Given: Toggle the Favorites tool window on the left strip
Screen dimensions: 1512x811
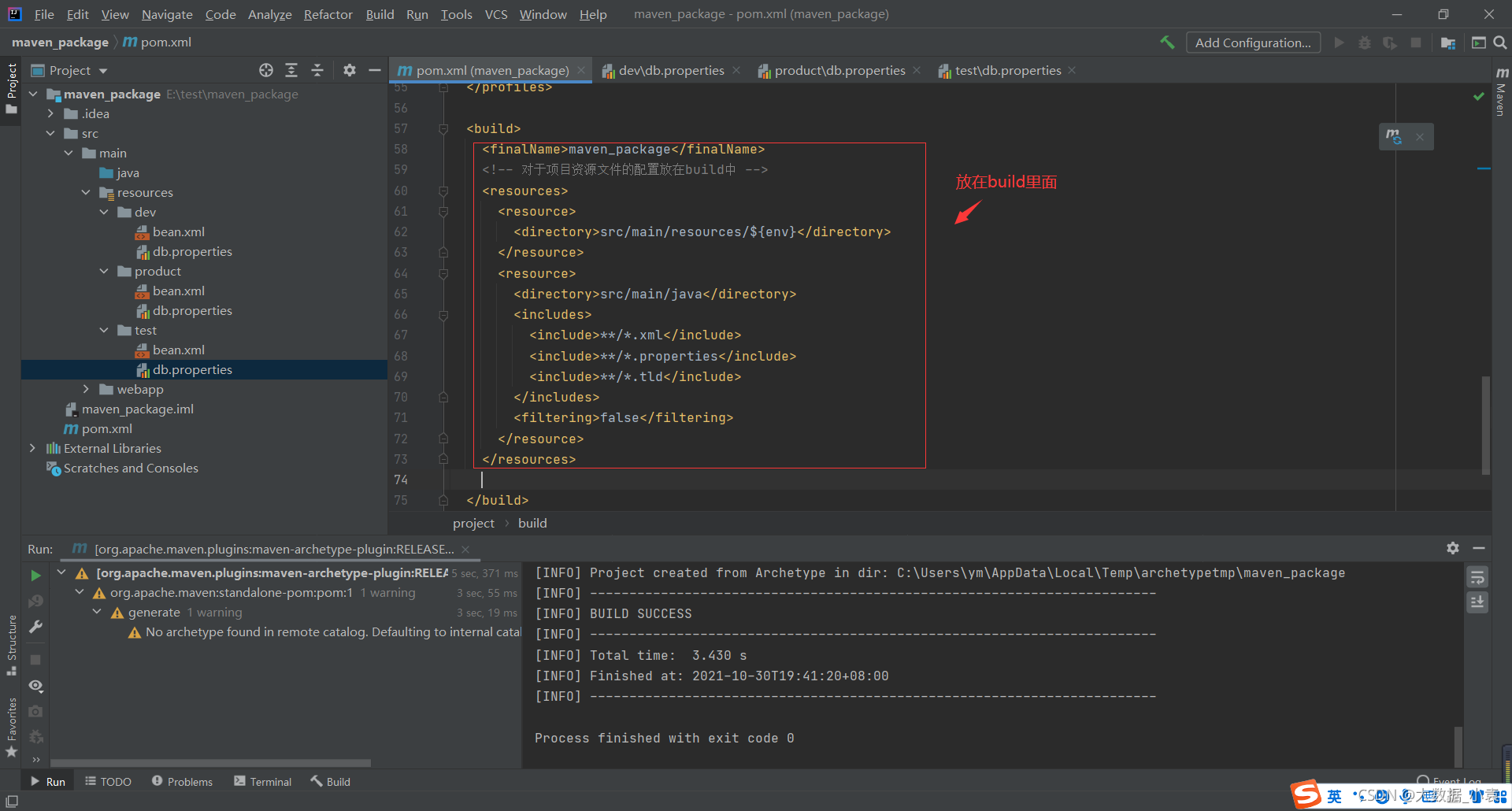Looking at the screenshot, I should point(11,728).
